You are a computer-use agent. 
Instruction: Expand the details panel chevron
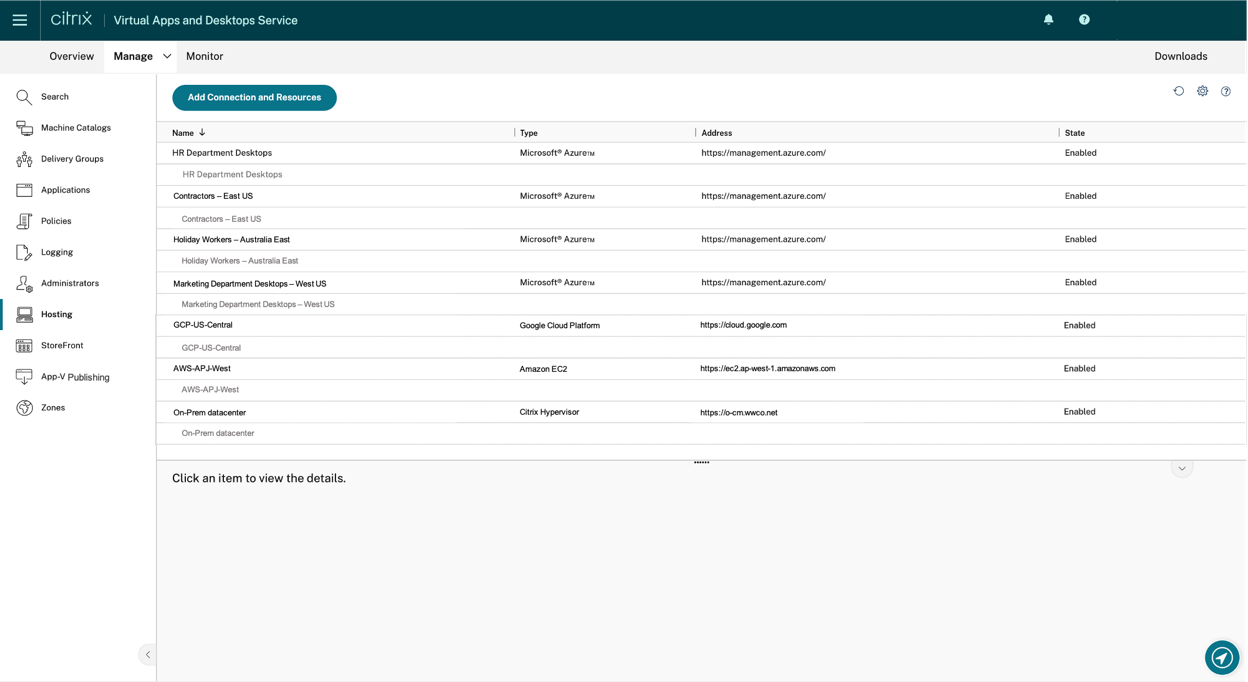[x=1181, y=467]
